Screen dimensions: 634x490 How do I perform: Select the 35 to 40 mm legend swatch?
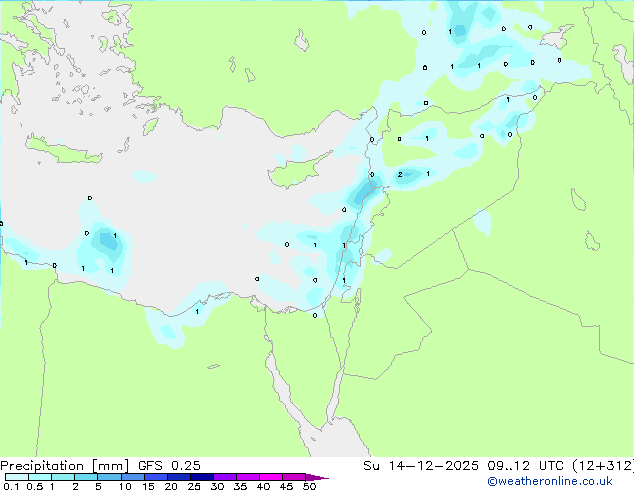248,477
